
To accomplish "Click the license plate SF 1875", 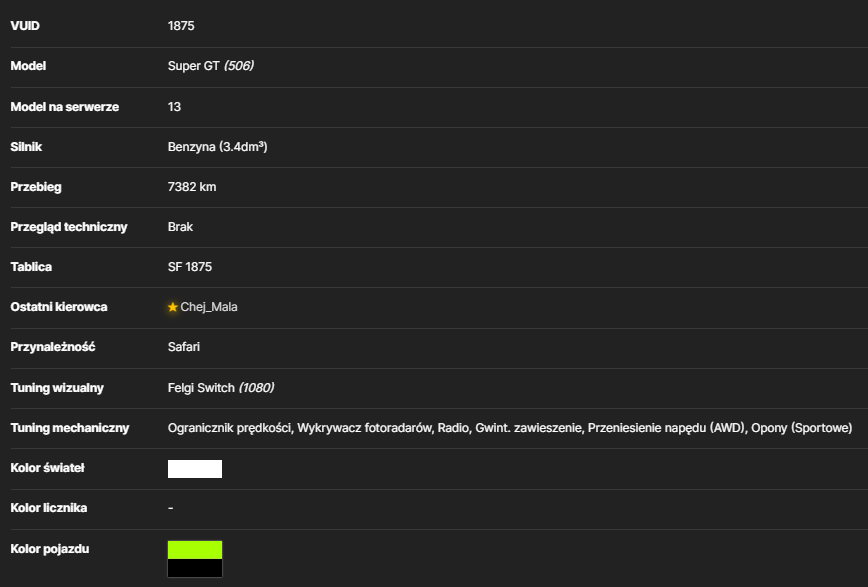I will click(x=190, y=267).
